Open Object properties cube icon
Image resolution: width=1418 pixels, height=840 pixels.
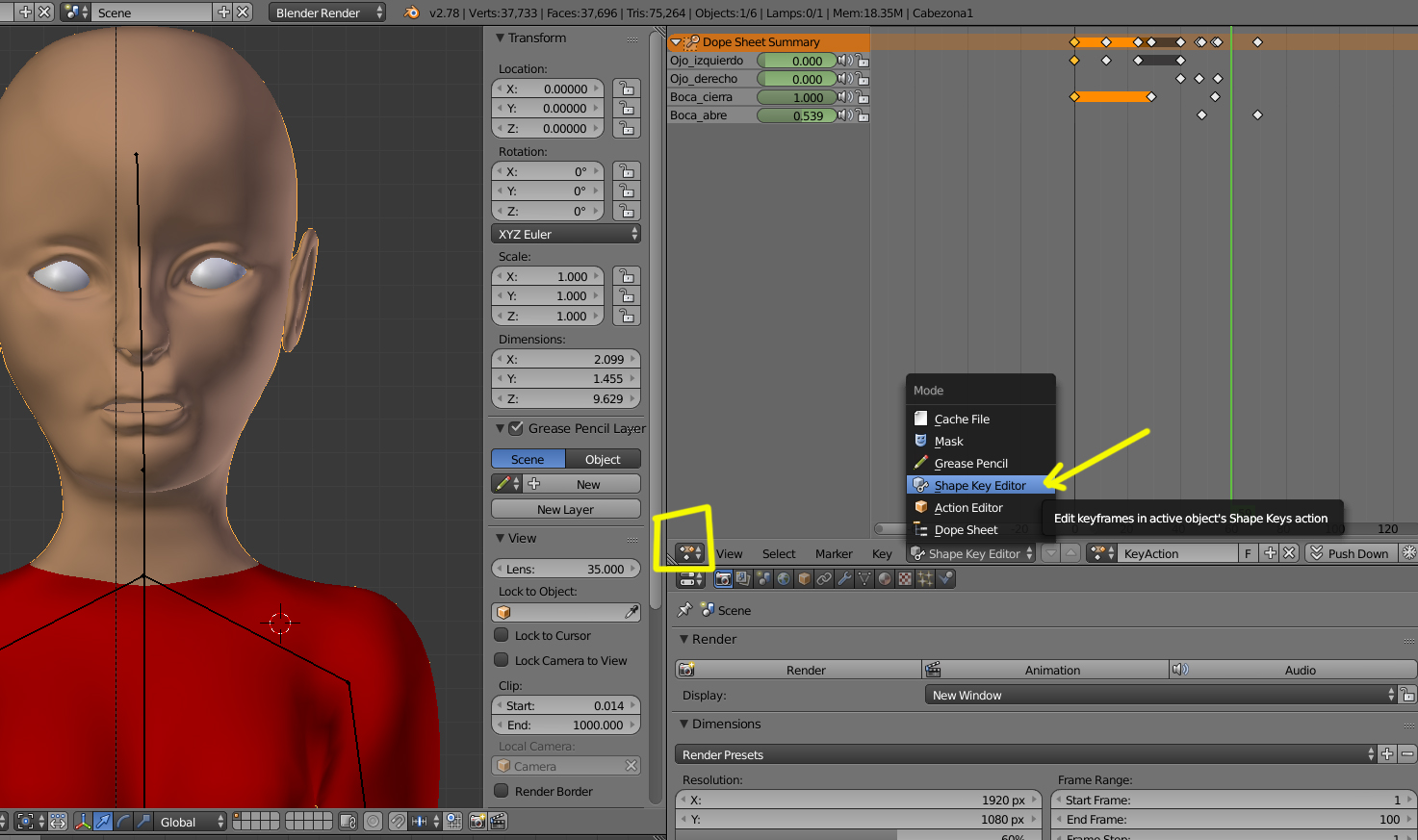804,578
